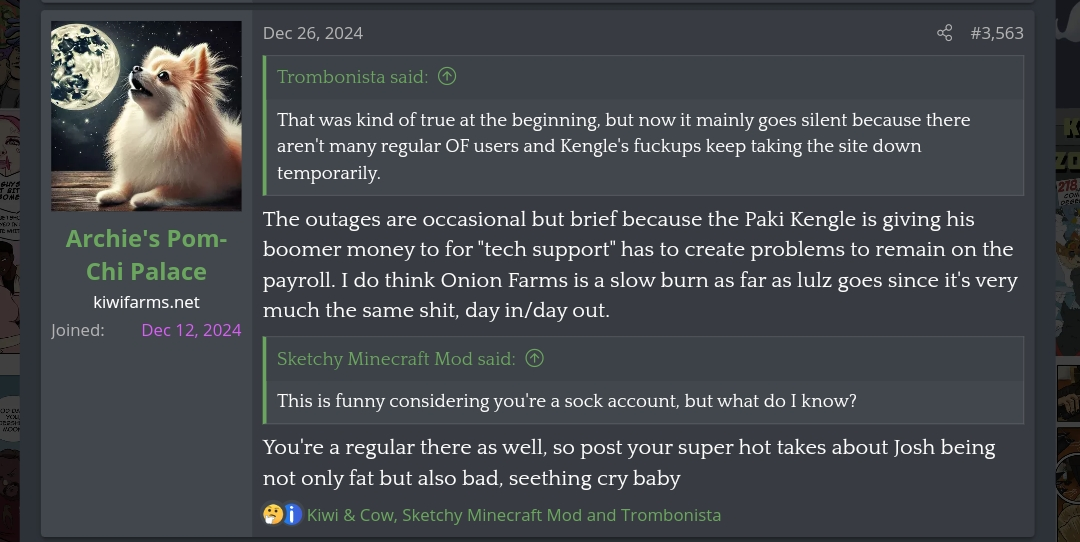Click the reply text starting "You're a regular"
Screen dimensions: 1080x542
tap(628, 462)
